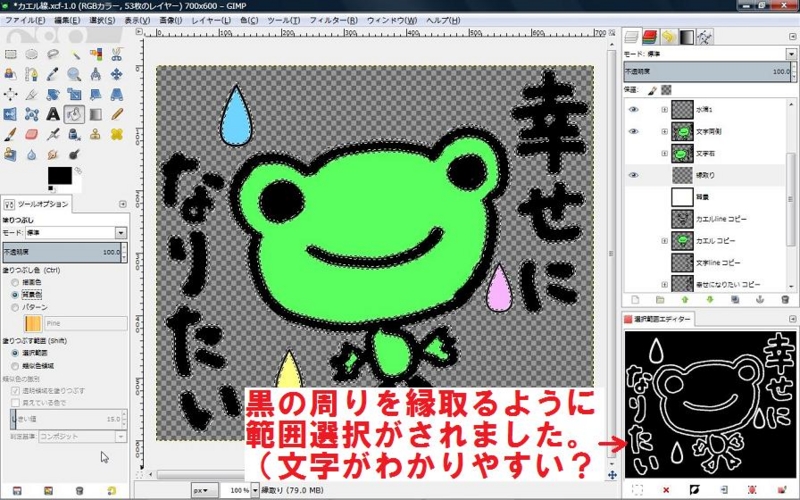The width and height of the screenshot is (800, 500).
Task: Select the Clone stamp tool
Action: (96, 134)
